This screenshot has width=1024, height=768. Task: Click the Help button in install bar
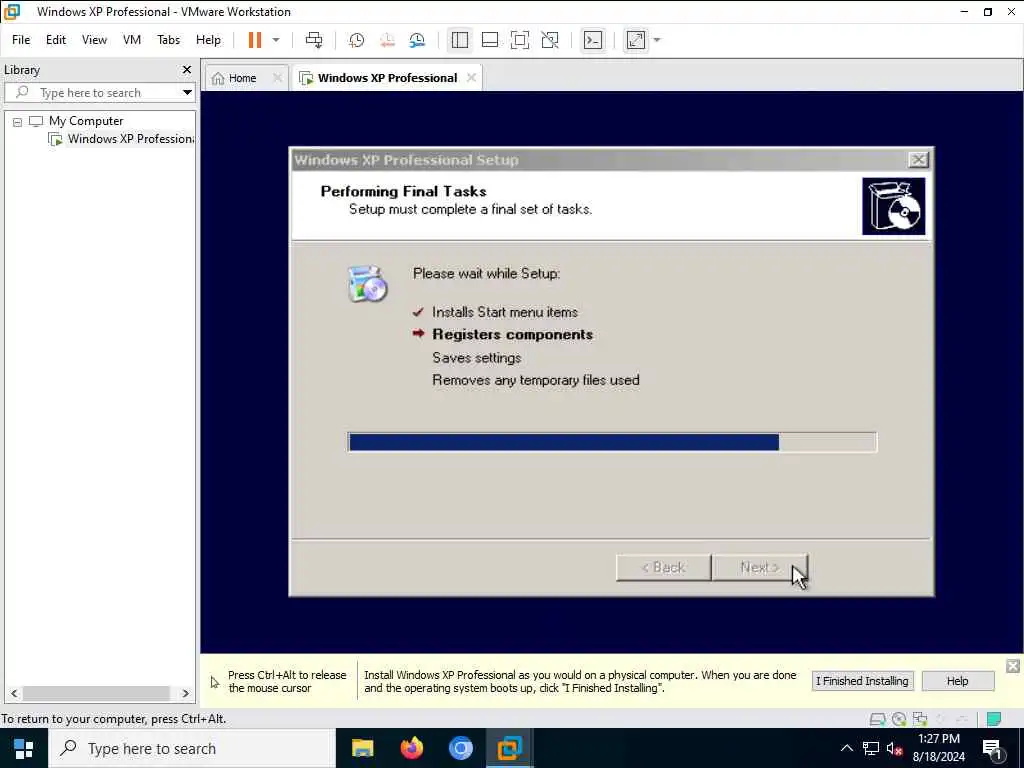(957, 681)
